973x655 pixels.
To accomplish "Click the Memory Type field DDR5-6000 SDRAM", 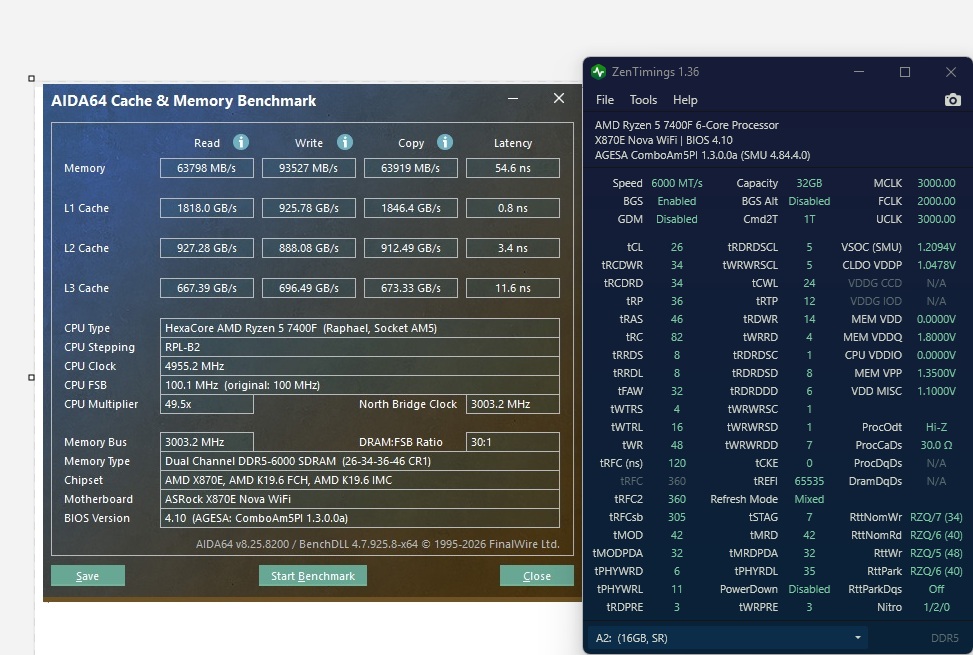I will [360, 461].
